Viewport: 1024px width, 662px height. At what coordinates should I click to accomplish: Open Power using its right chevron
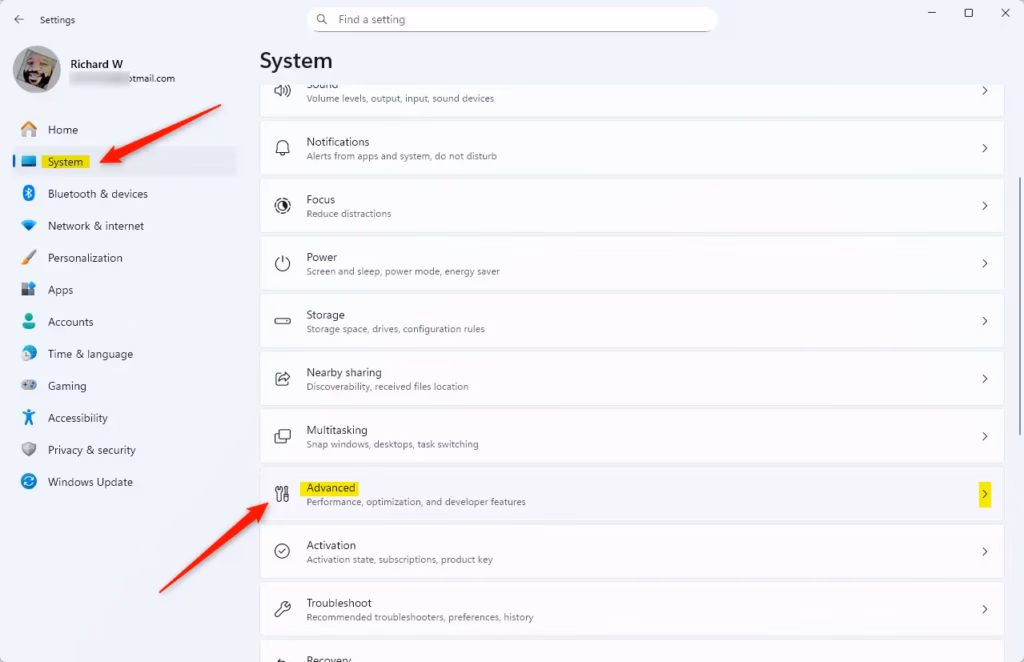pyautogui.click(x=985, y=263)
